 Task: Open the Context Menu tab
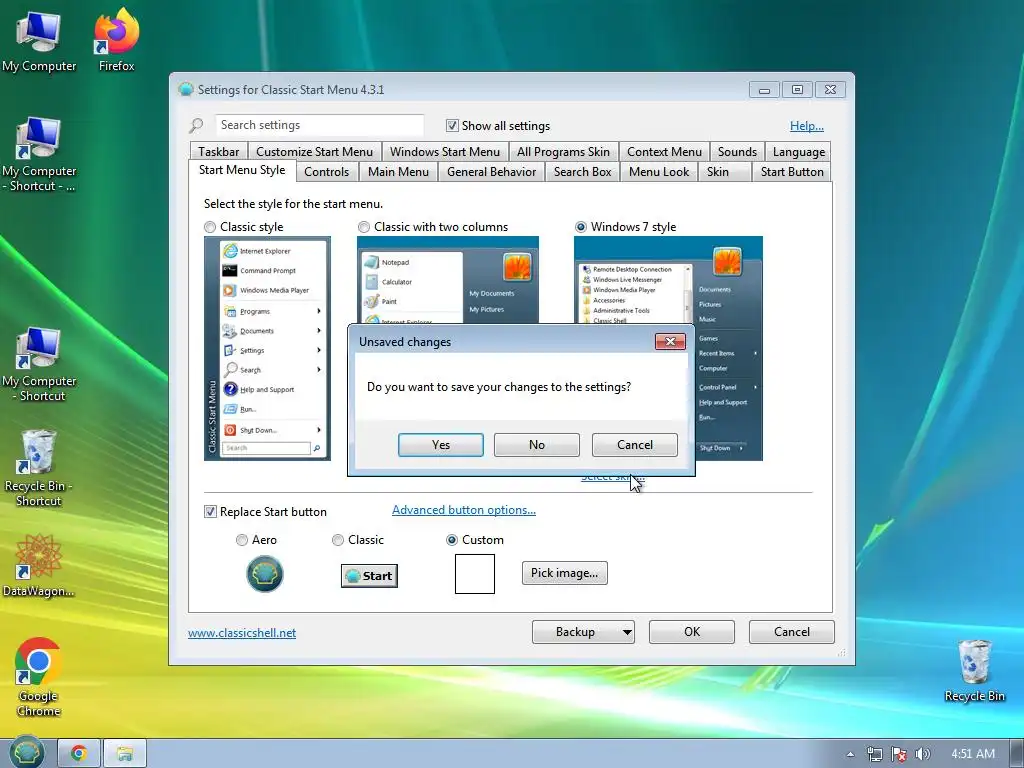pyautogui.click(x=664, y=152)
